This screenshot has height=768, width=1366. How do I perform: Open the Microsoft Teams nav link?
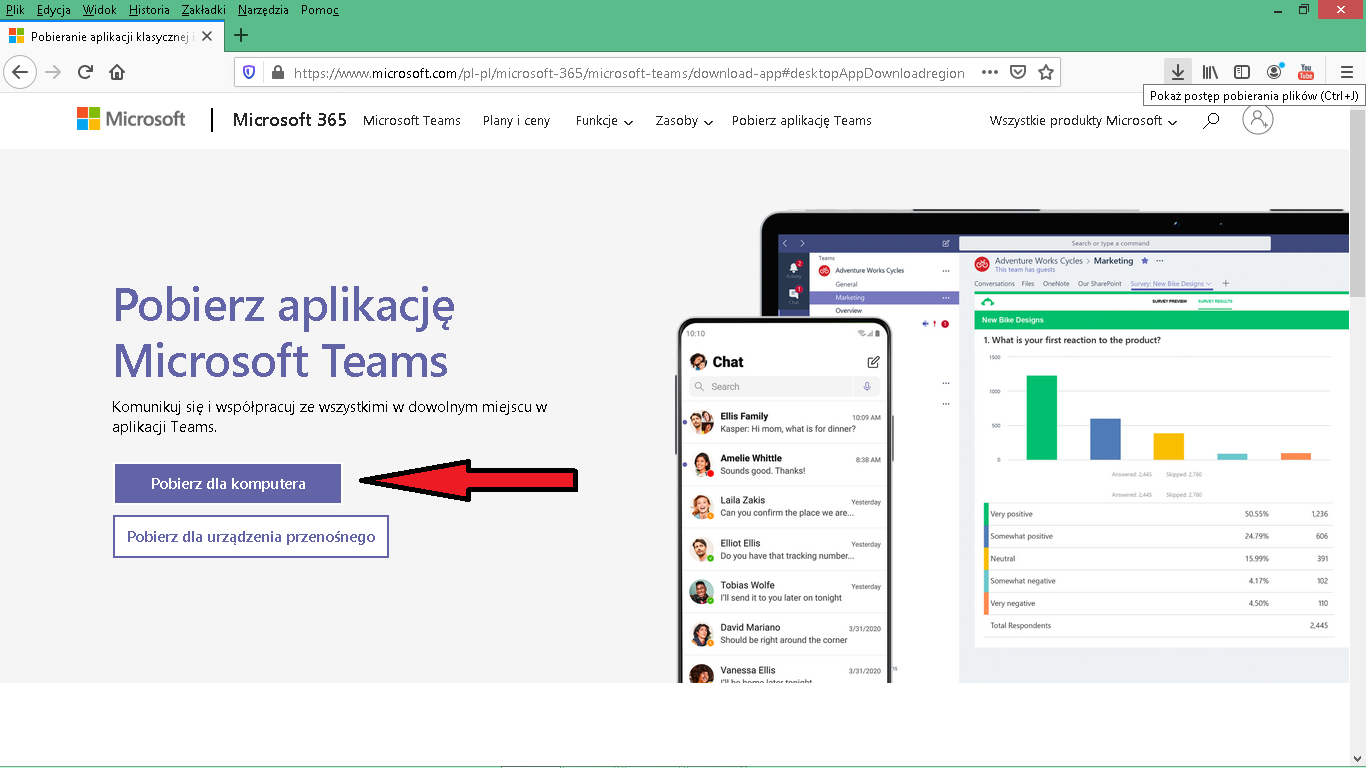point(412,121)
